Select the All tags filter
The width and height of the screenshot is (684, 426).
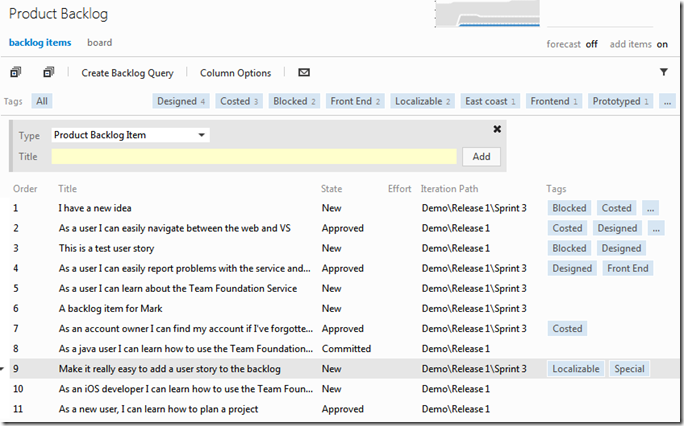(42, 101)
